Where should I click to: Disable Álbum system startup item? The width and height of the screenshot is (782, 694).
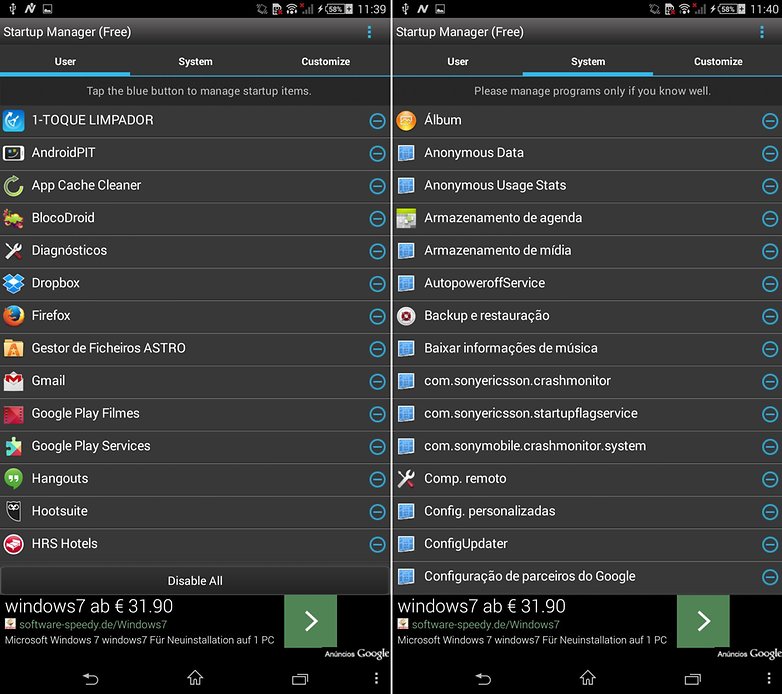770,121
